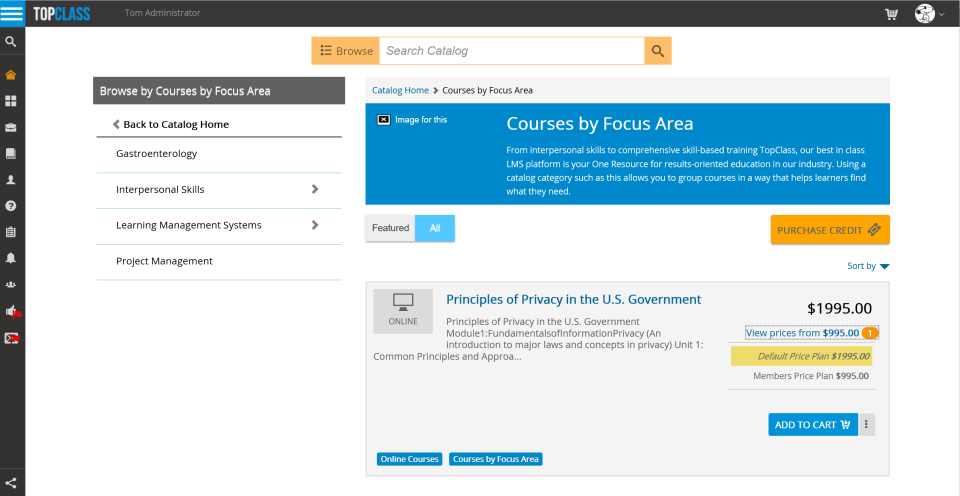The height and width of the screenshot is (496, 960).
Task: Go to the Home sidebar icon
Action: [11, 75]
